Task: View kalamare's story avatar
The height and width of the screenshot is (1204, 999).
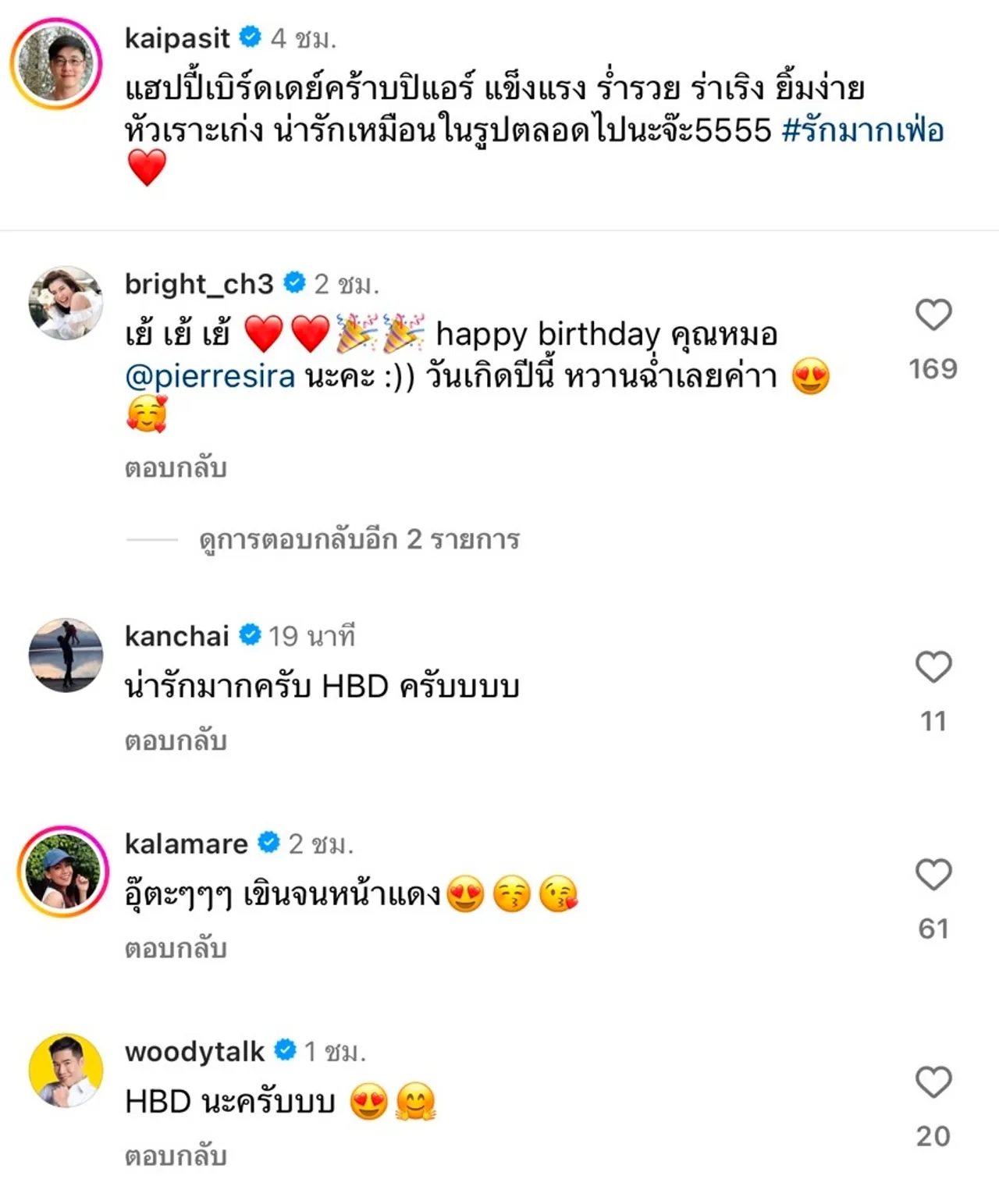Action: coord(63,871)
